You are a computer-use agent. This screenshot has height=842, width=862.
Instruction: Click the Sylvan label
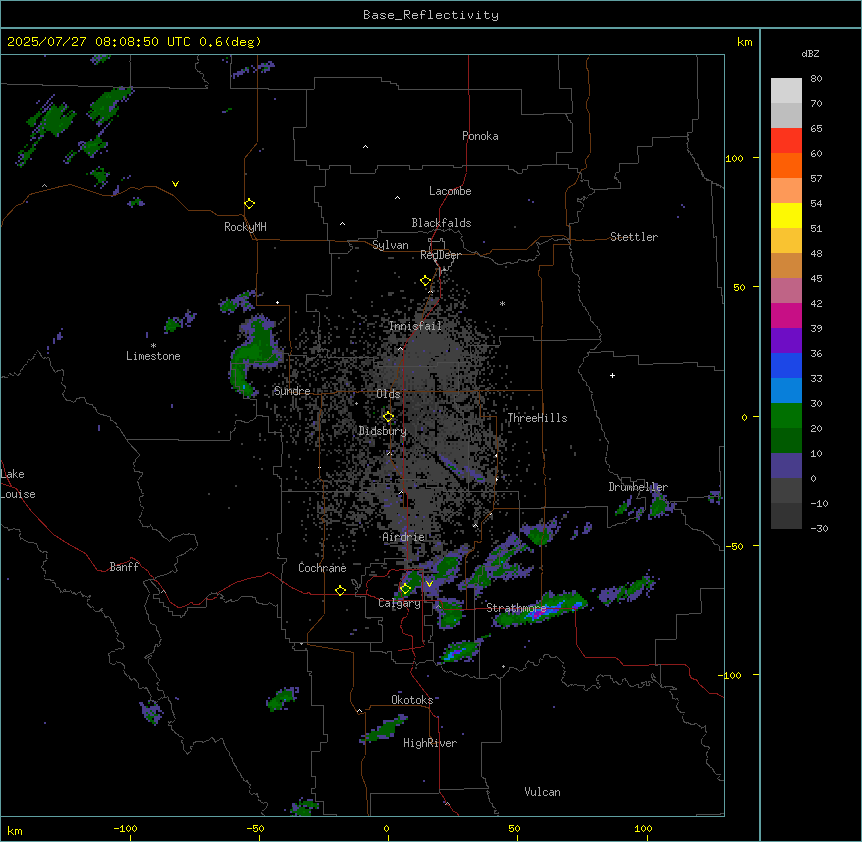tap(390, 245)
